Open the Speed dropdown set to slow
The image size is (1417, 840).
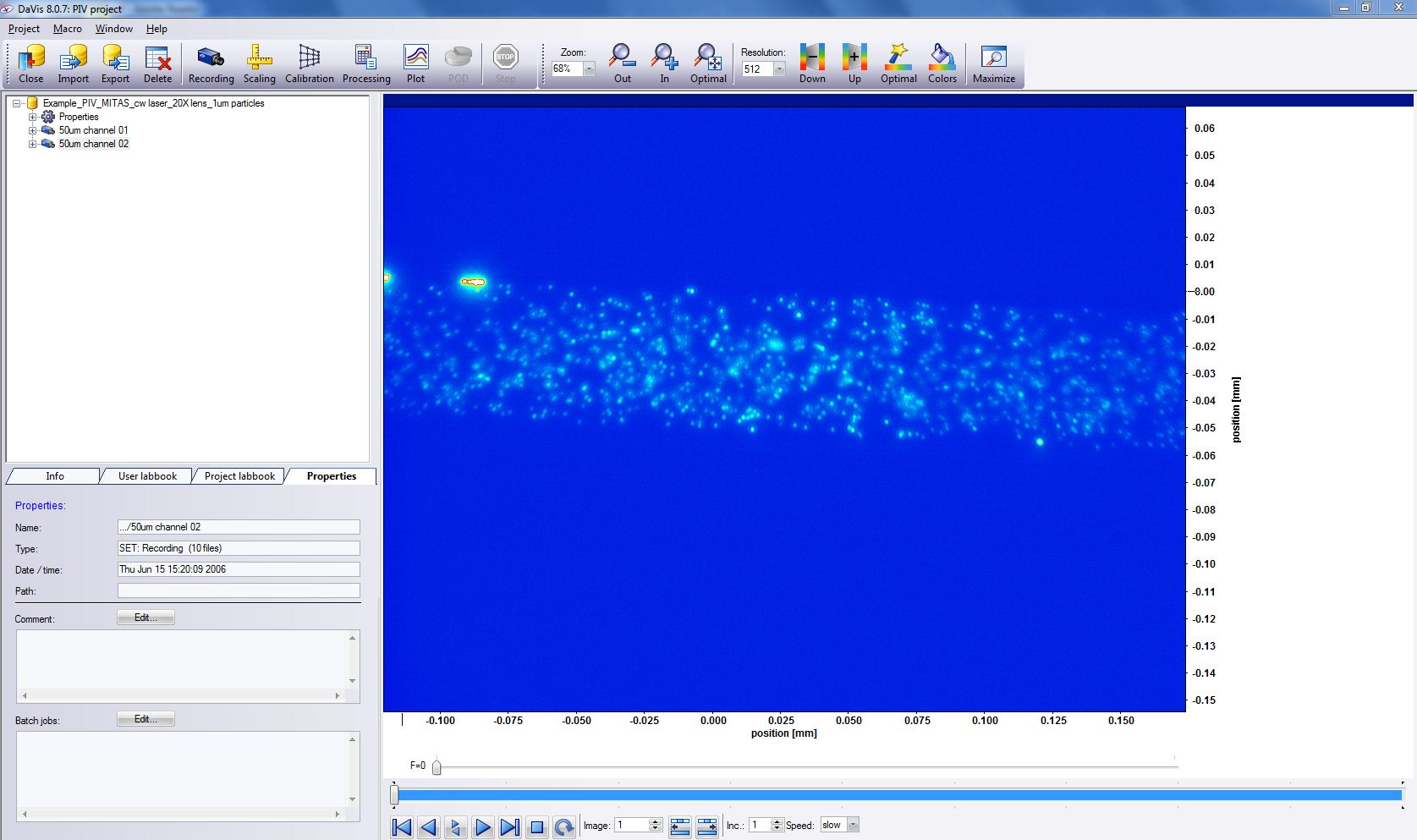[x=853, y=825]
